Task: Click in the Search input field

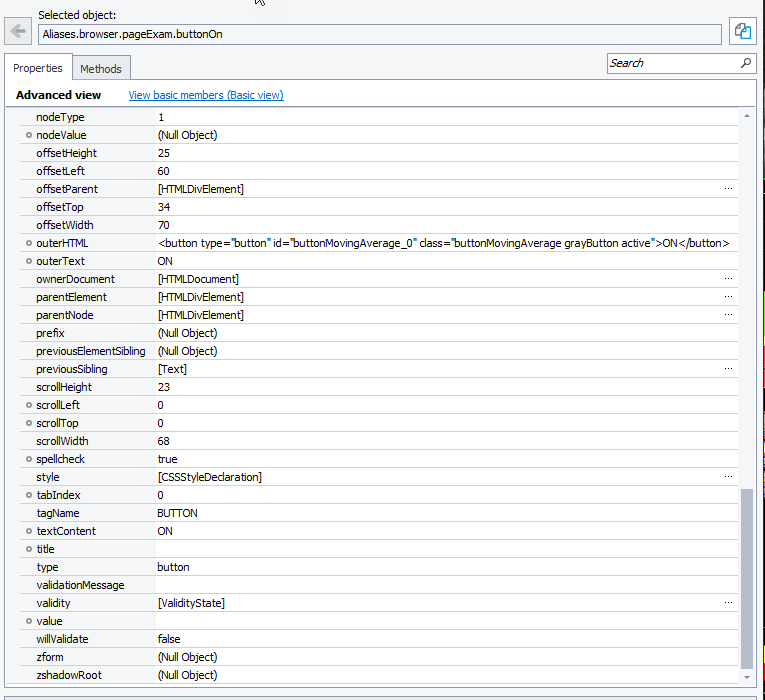Action: click(x=672, y=63)
